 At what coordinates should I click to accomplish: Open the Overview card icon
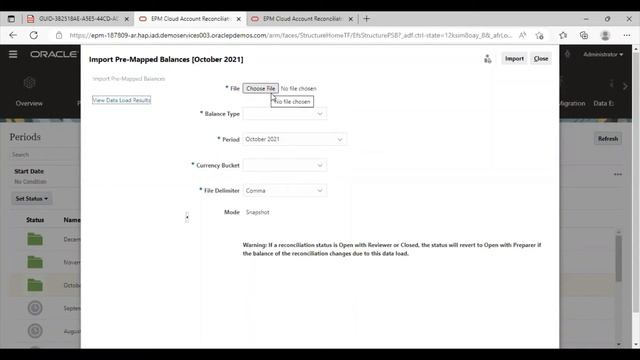29,83
